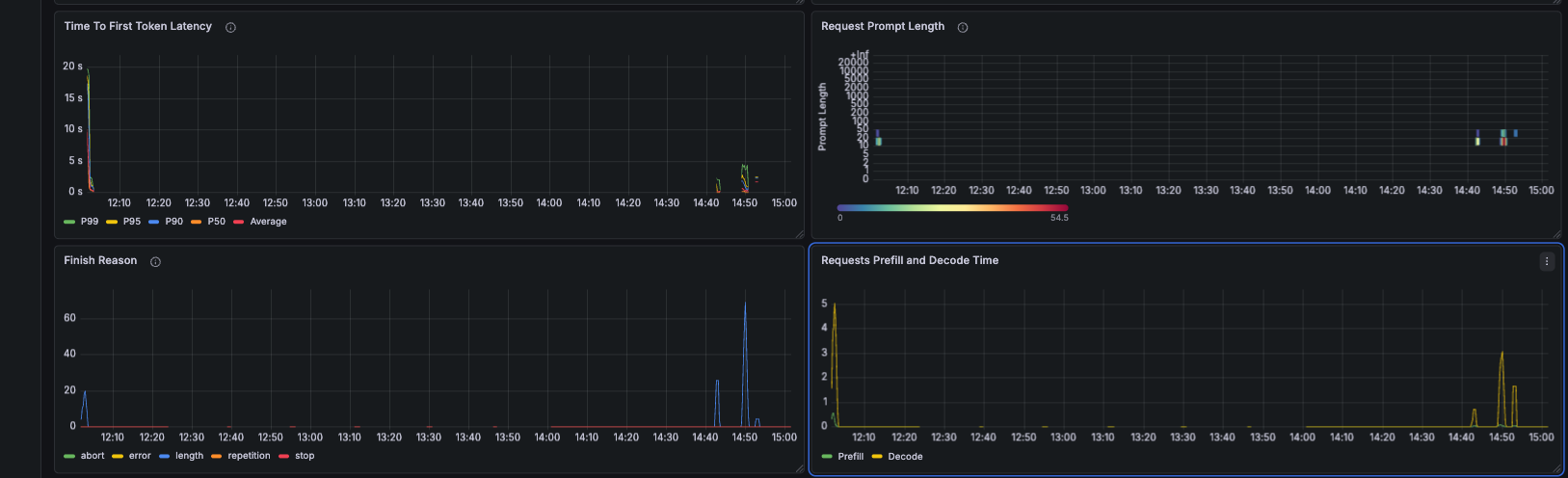
Task: Click Time To First Token Latency panel title
Action: [x=138, y=26]
